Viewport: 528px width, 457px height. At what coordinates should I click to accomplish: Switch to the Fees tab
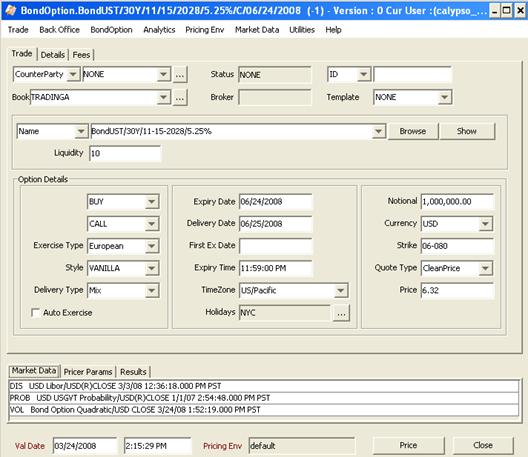coord(81,55)
